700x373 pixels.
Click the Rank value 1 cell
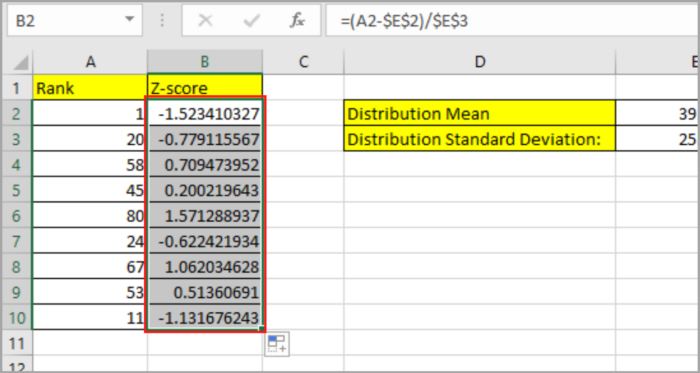coord(90,113)
